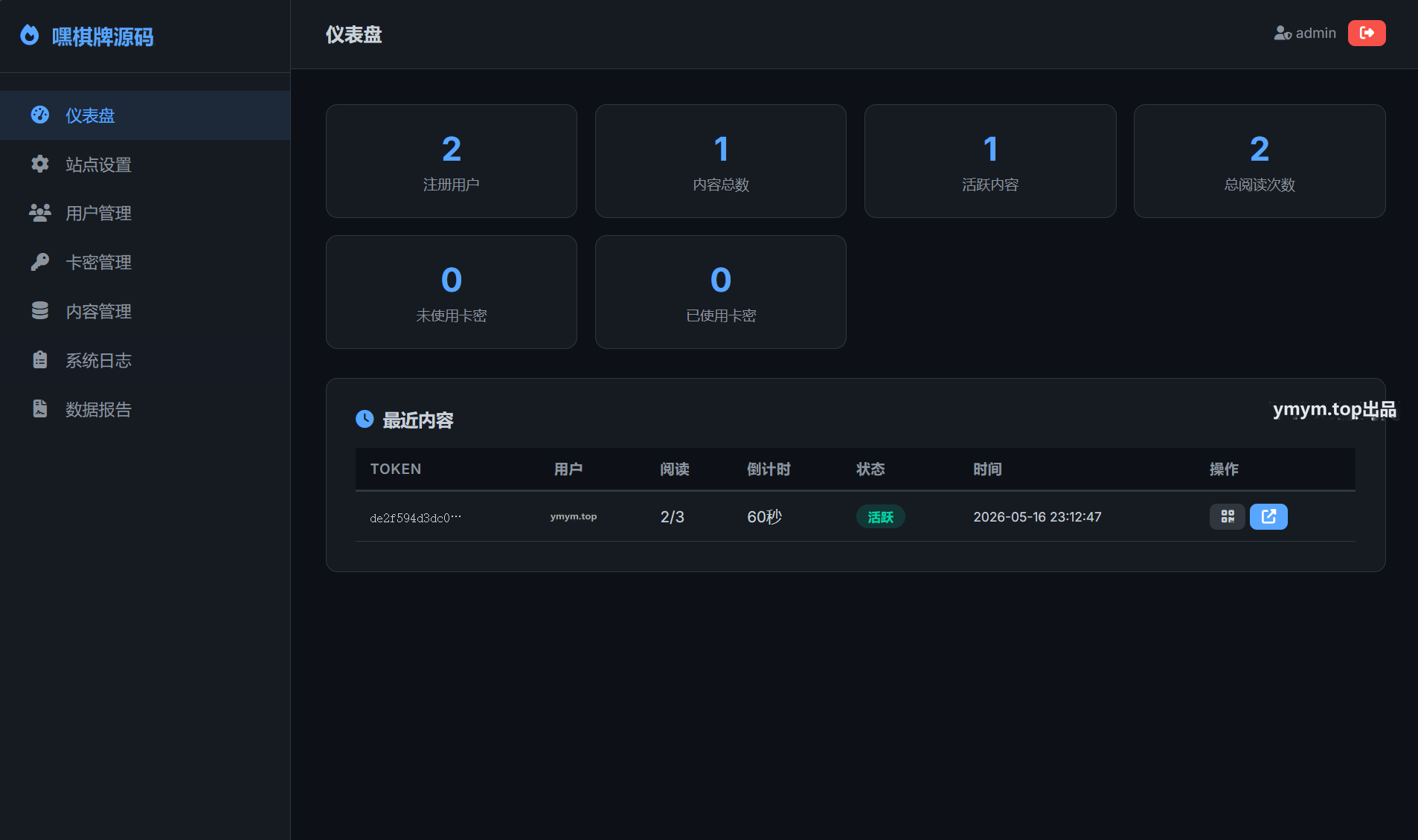Select the 已使用卡密 stat card
The height and width of the screenshot is (840, 1418).
click(721, 292)
